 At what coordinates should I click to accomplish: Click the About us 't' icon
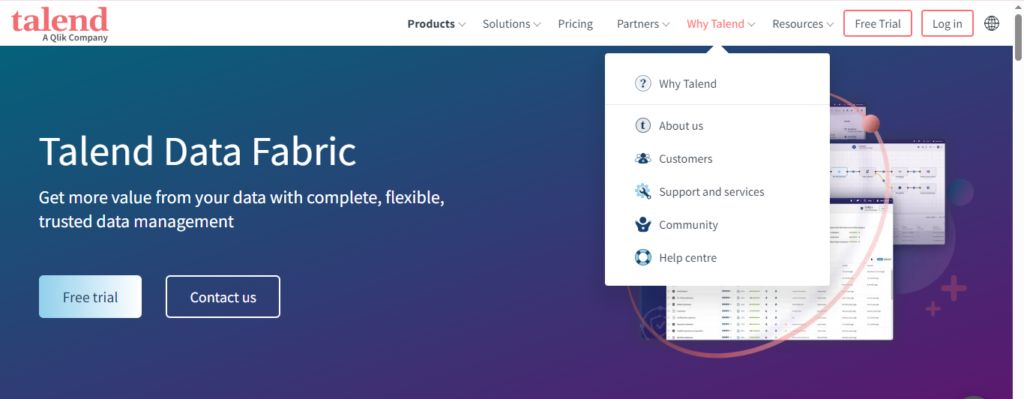tap(643, 125)
